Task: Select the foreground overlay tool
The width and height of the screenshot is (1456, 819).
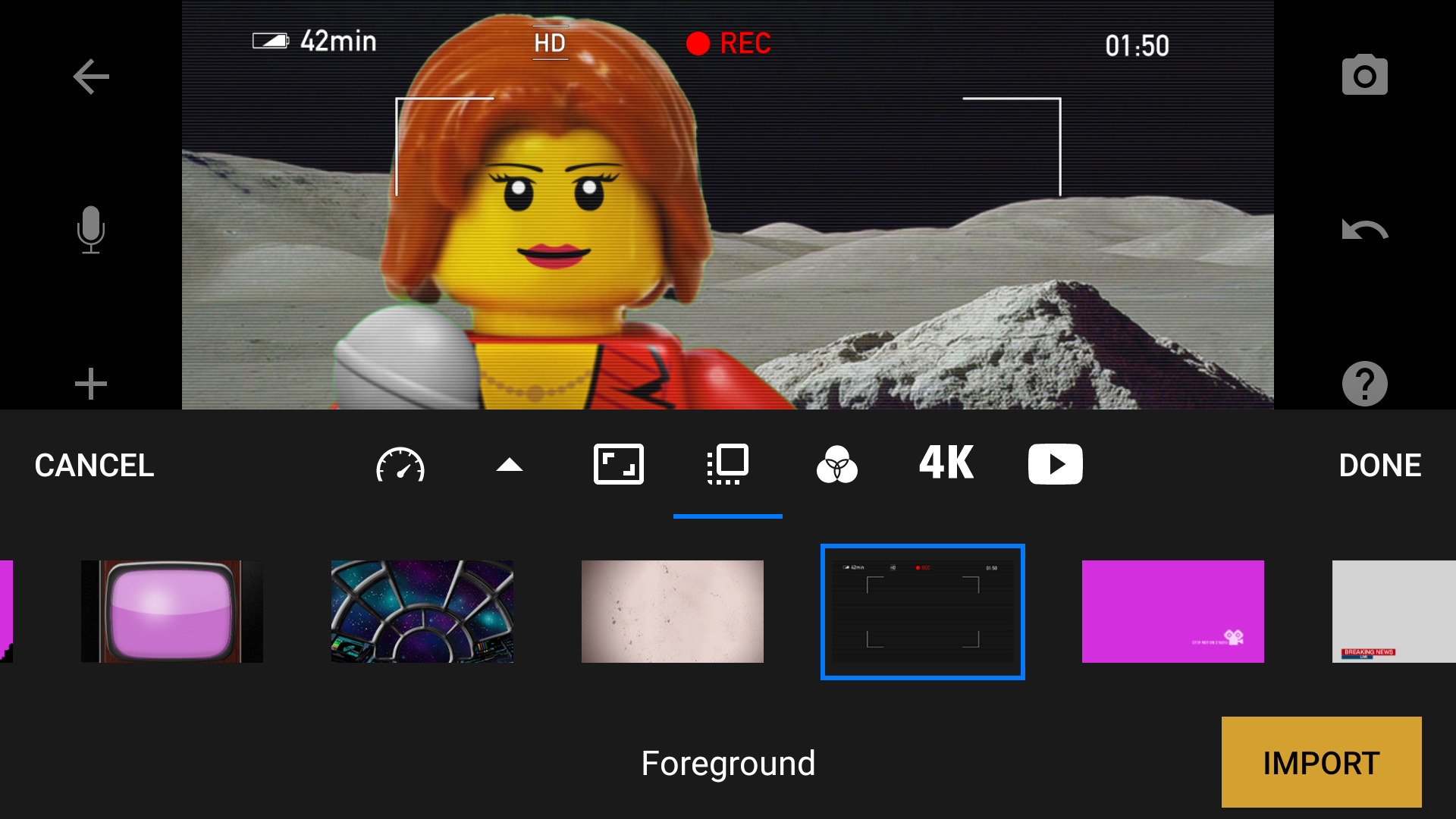Action: [x=727, y=464]
